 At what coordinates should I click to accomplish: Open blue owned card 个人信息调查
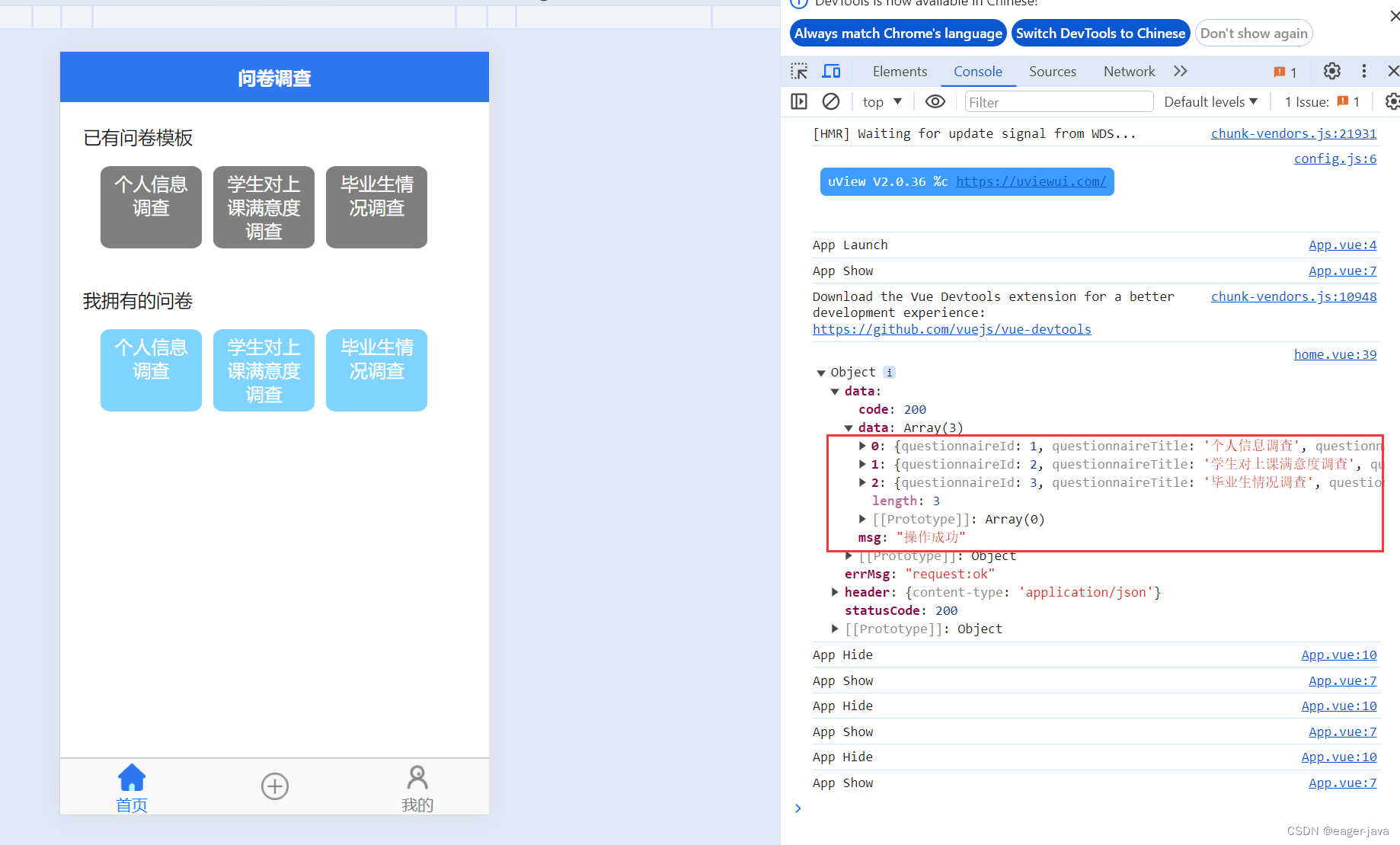151,370
